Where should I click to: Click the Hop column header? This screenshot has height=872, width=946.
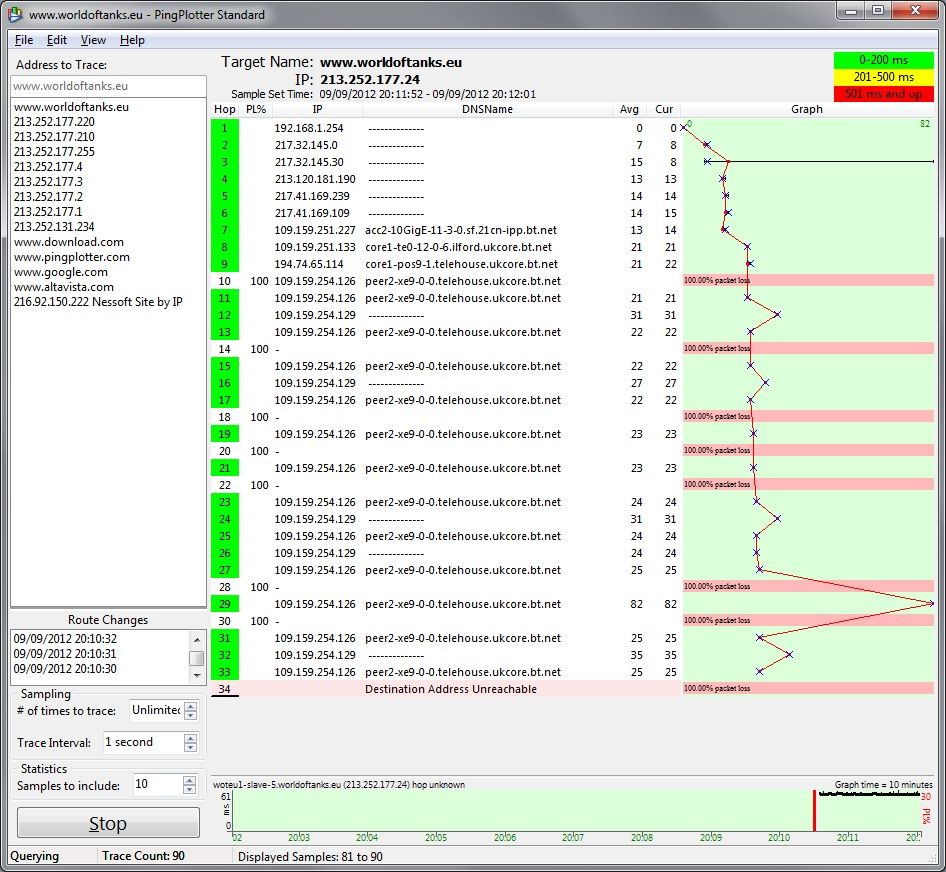pos(224,109)
